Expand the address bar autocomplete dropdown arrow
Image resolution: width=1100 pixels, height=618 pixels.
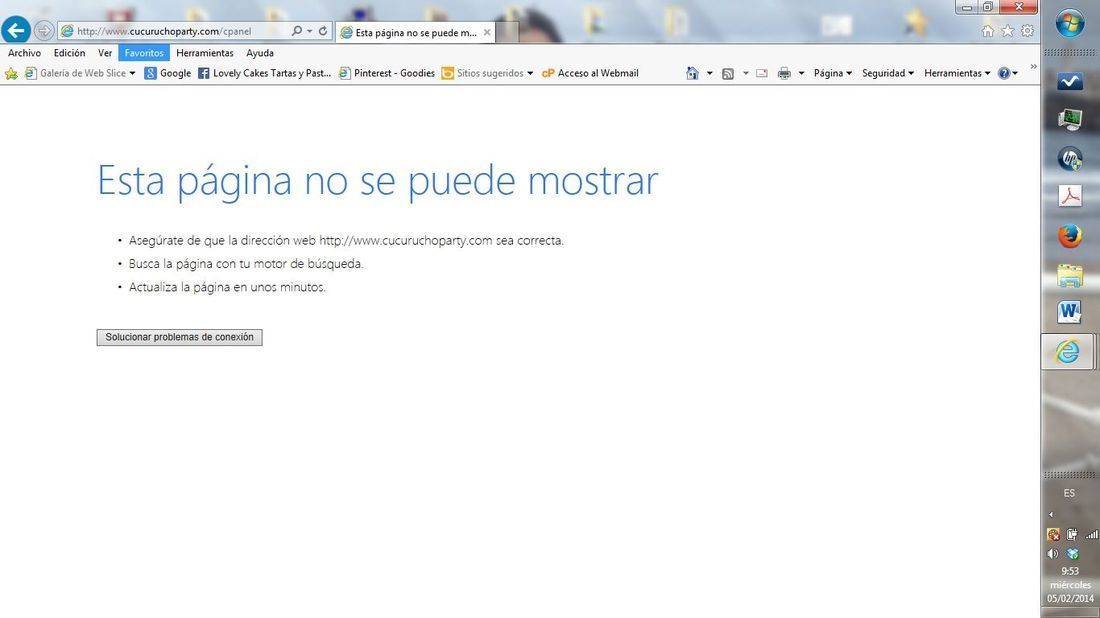coord(309,31)
